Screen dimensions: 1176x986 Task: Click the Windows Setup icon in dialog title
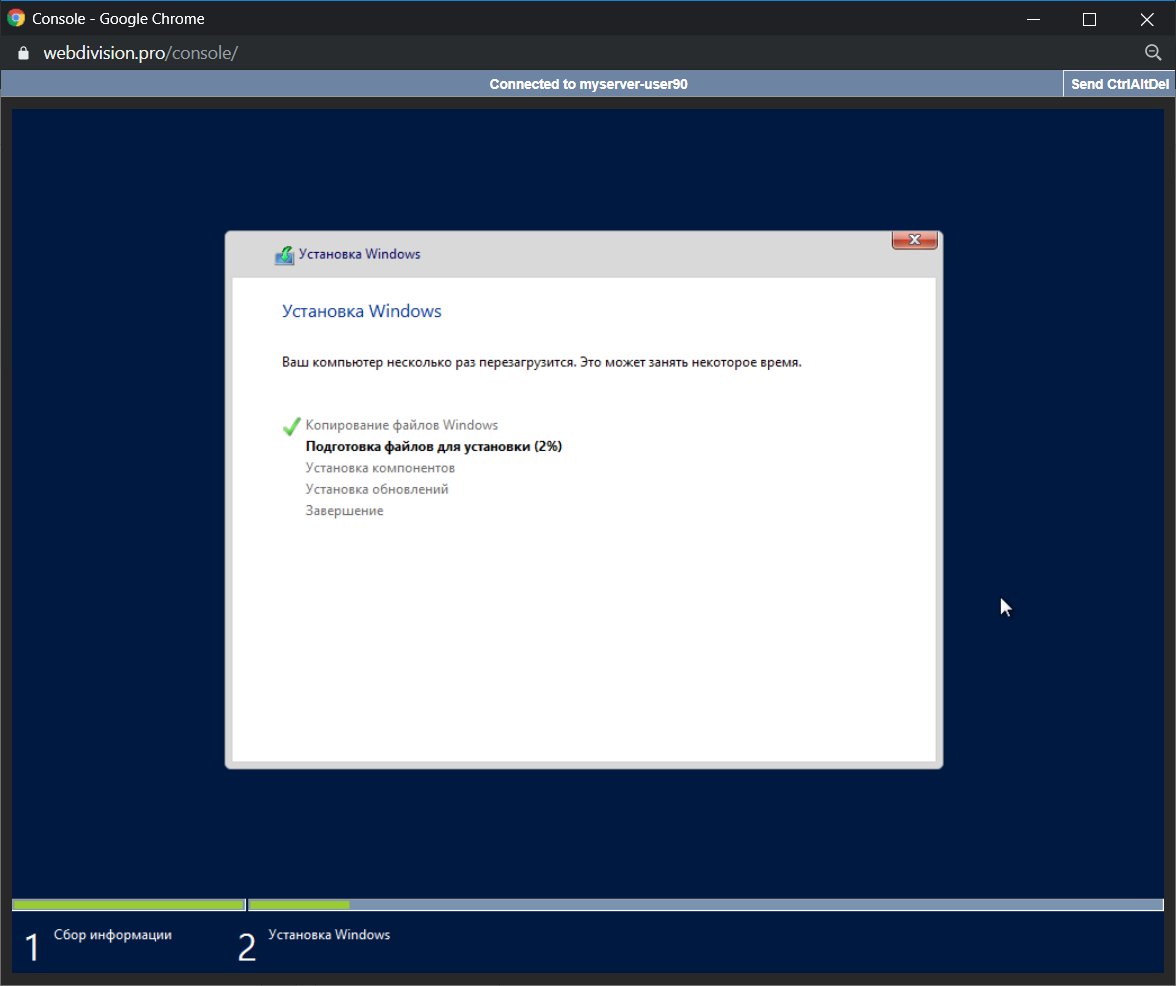[284, 255]
